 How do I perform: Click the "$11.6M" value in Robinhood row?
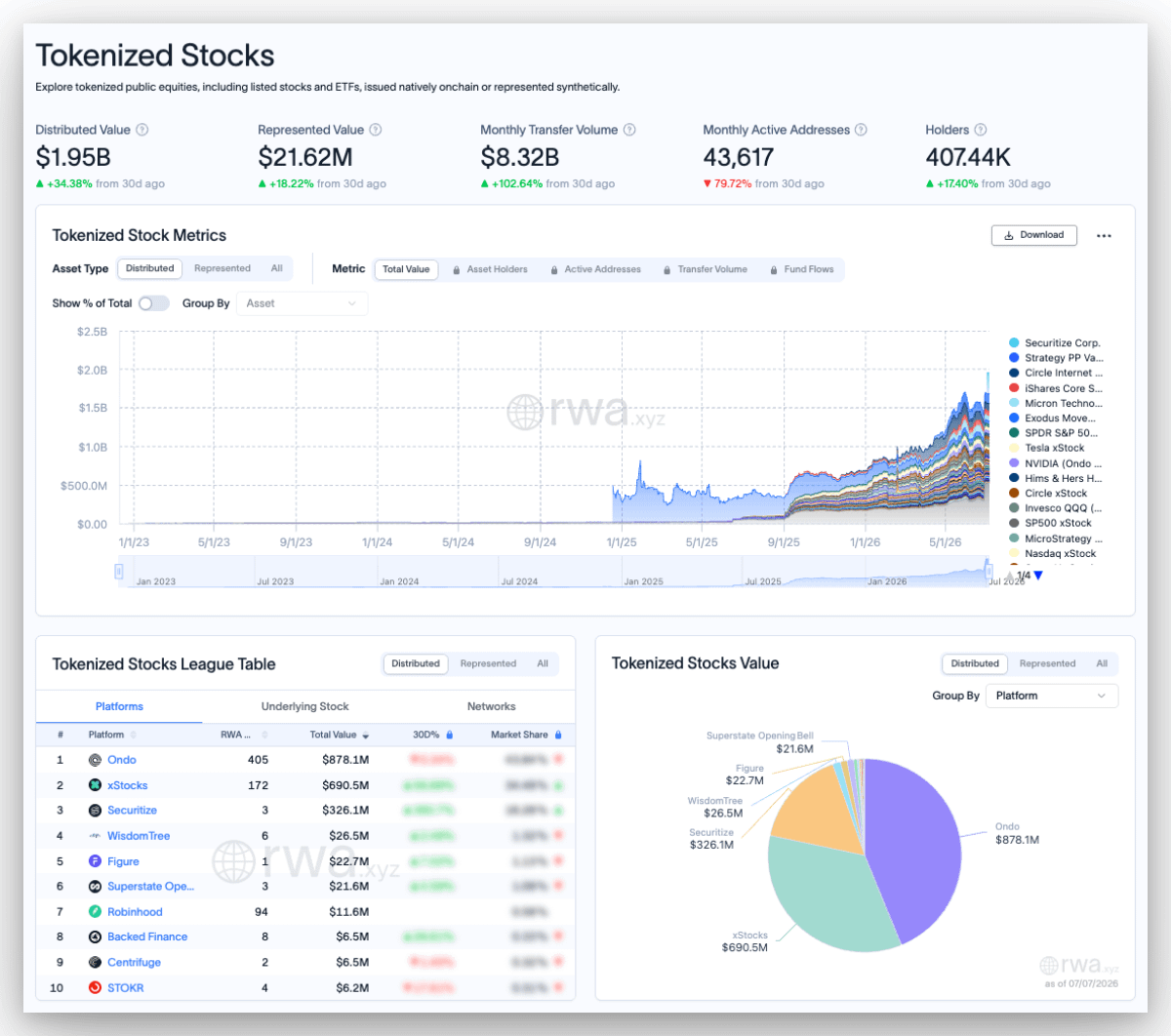(349, 912)
